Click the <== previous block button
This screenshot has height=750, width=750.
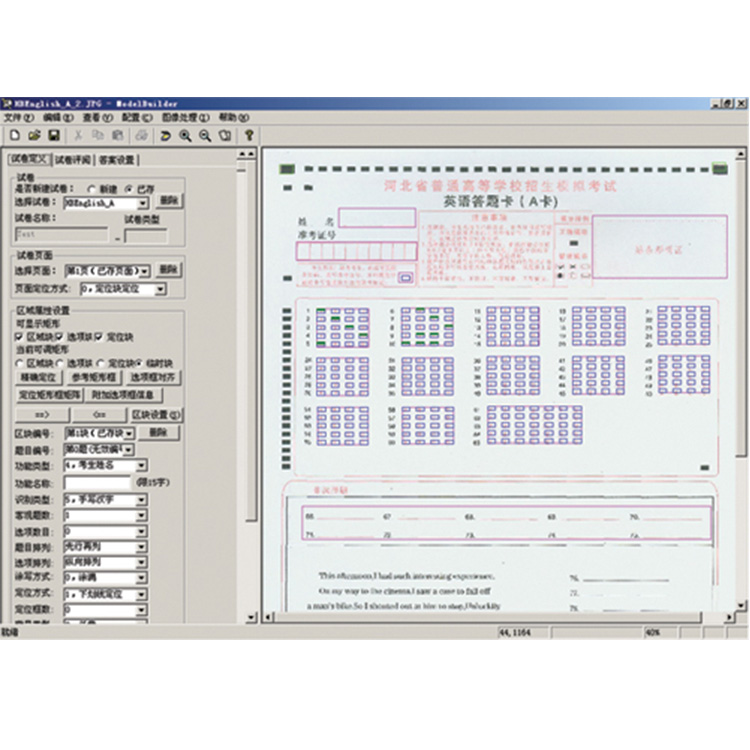click(x=99, y=415)
